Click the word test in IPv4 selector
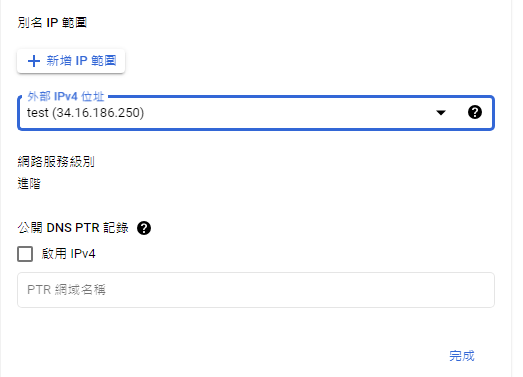523x377 pixels. pyautogui.click(x=38, y=113)
